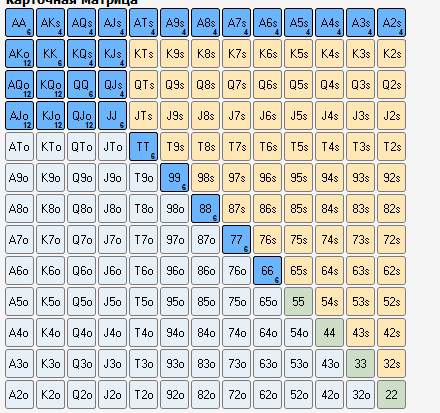Select the 43o offsuit cell

pos(329,364)
